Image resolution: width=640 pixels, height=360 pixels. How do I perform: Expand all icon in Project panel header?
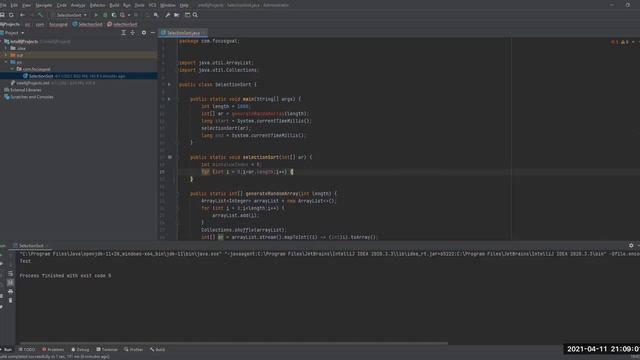coord(123,33)
